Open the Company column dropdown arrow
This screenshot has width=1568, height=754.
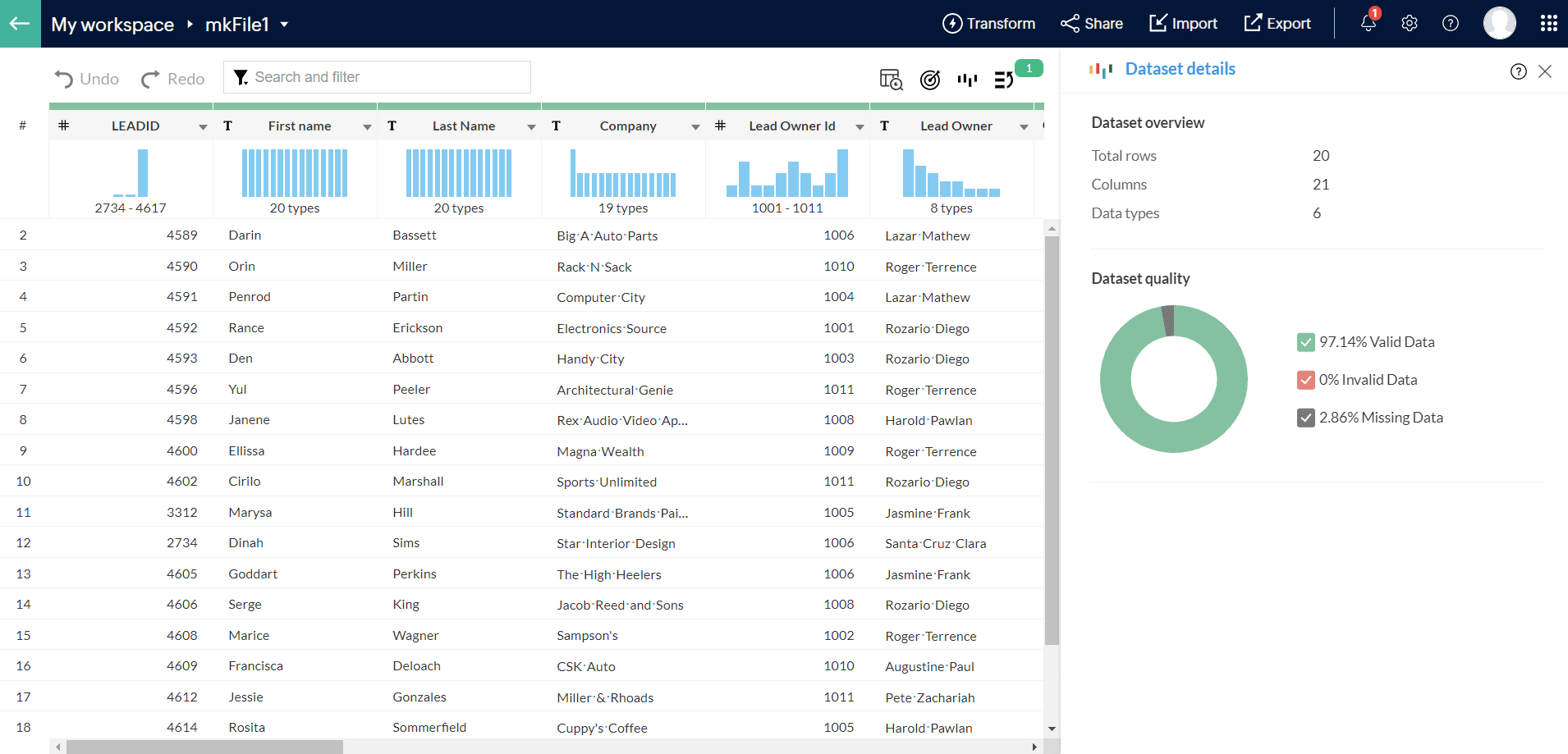coord(695,127)
